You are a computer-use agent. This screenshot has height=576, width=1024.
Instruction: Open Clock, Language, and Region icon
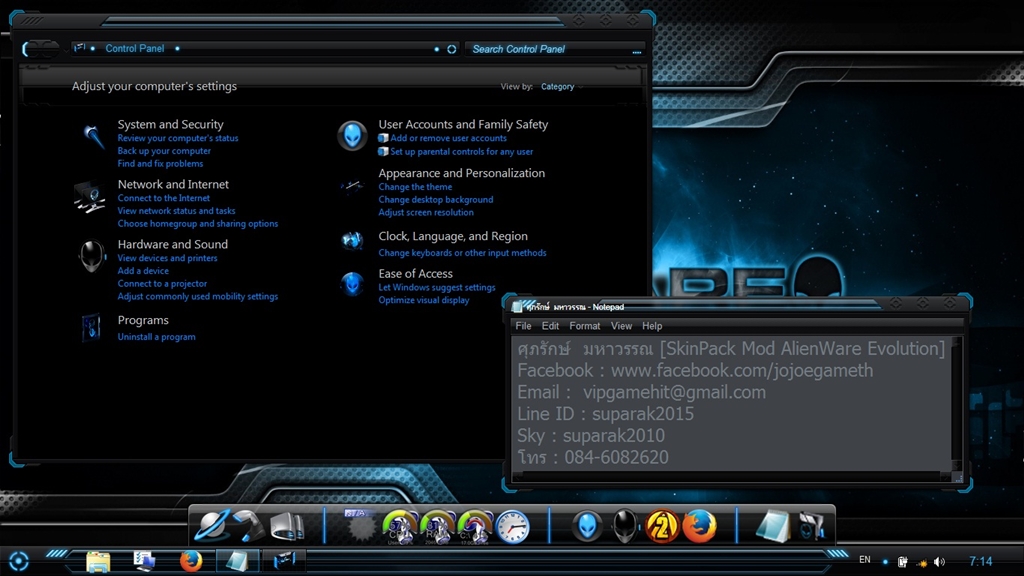coord(352,240)
